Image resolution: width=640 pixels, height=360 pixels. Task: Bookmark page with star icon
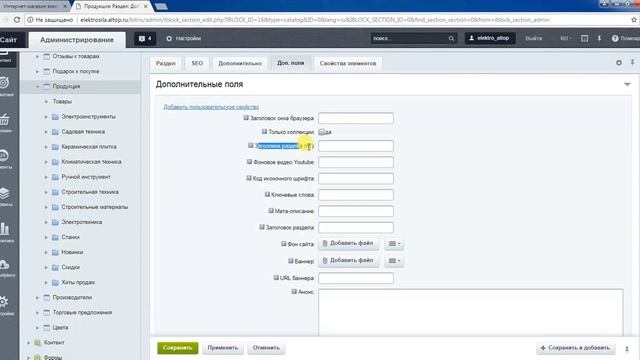click(634, 20)
